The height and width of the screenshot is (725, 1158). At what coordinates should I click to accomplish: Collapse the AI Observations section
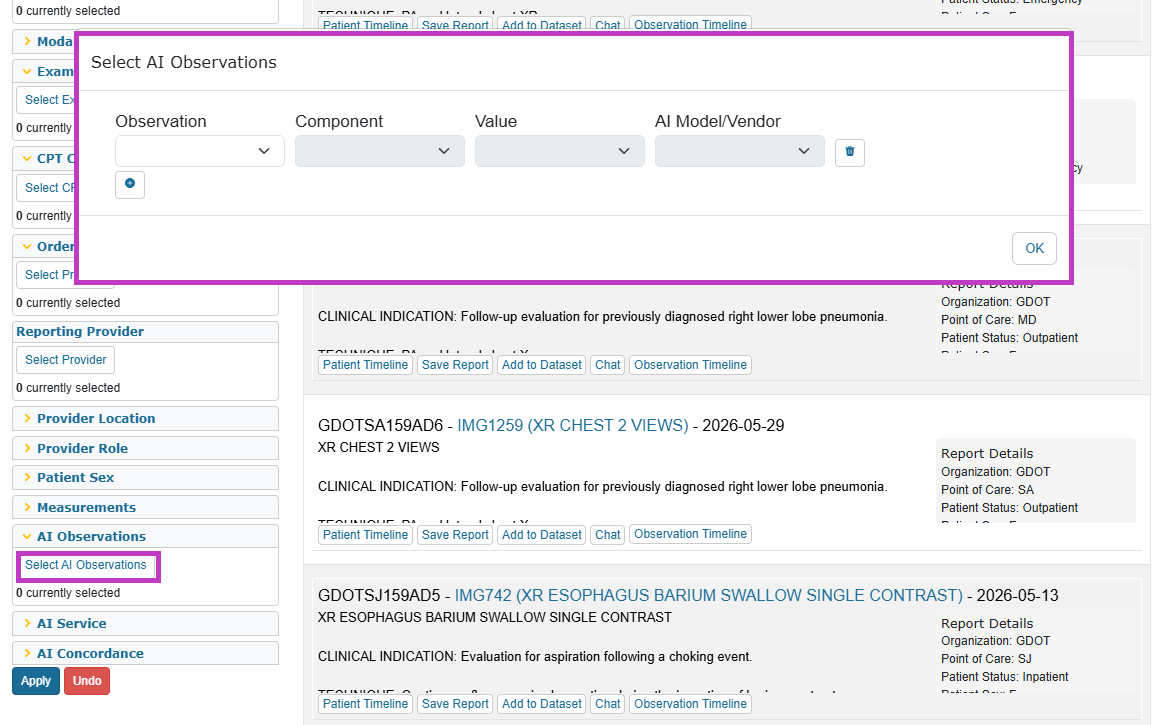[x=92, y=536]
